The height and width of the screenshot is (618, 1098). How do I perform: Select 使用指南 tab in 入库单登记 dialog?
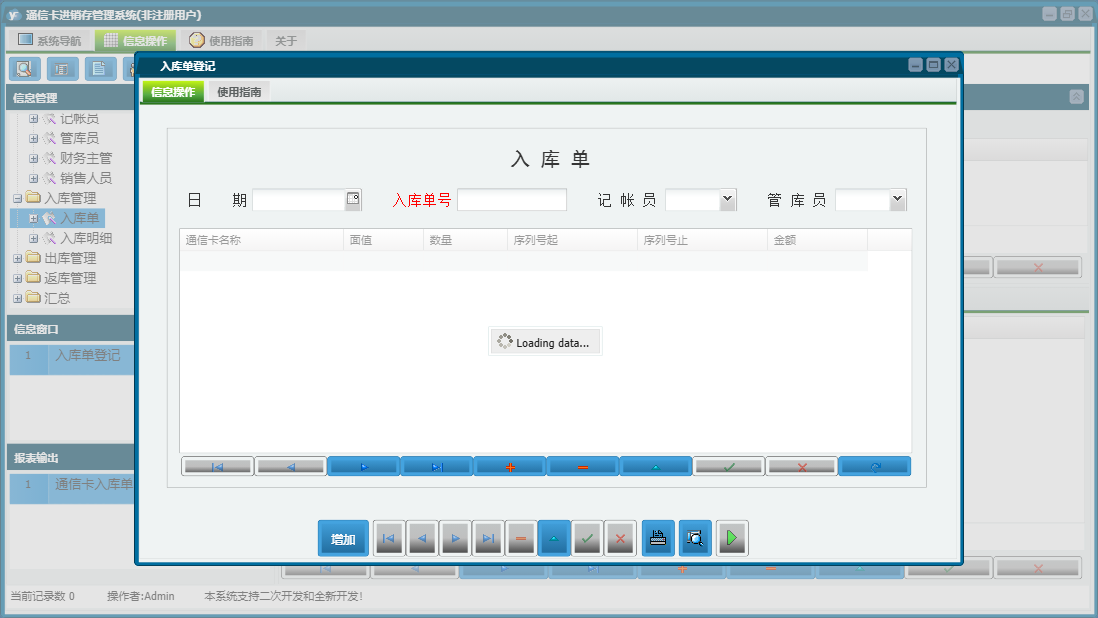tap(239, 92)
